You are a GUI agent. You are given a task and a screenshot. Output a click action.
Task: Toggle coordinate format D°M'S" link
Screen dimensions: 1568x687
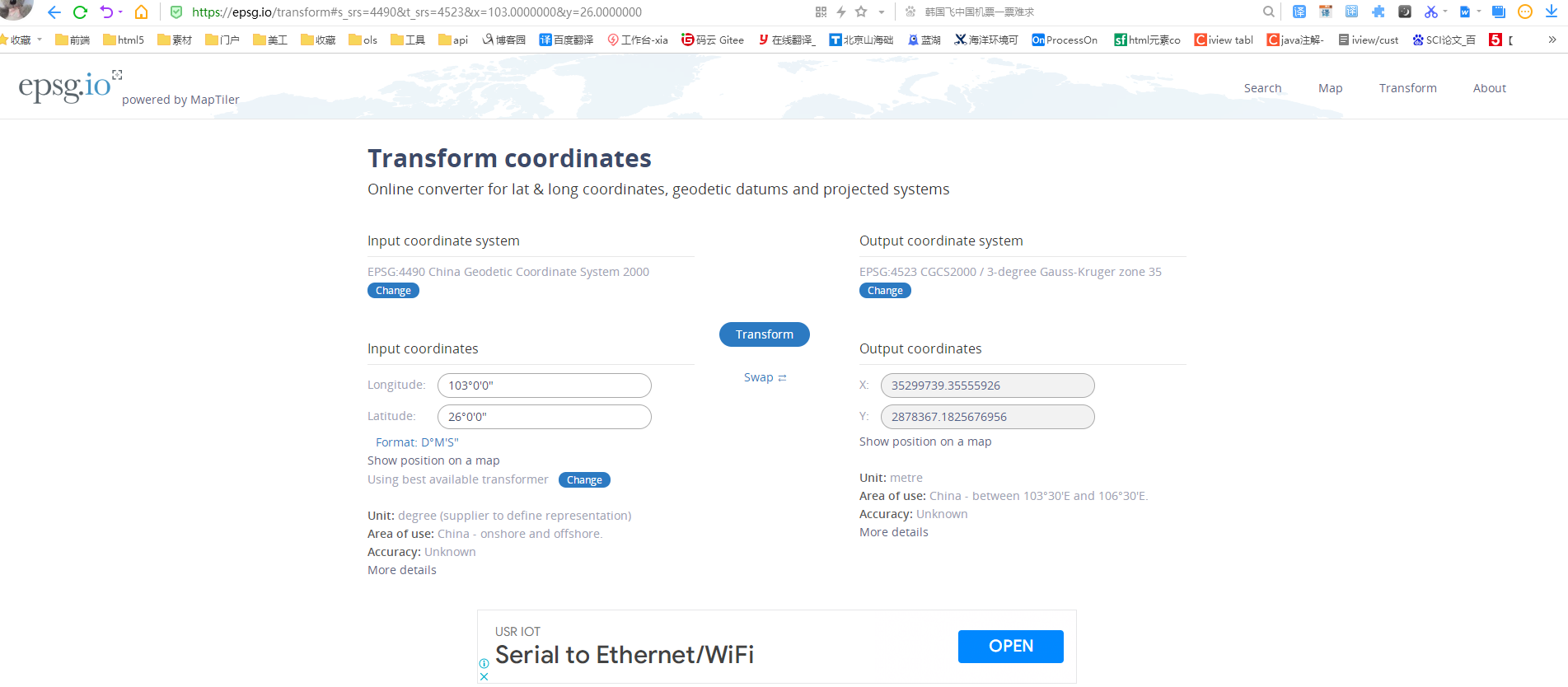(x=417, y=442)
